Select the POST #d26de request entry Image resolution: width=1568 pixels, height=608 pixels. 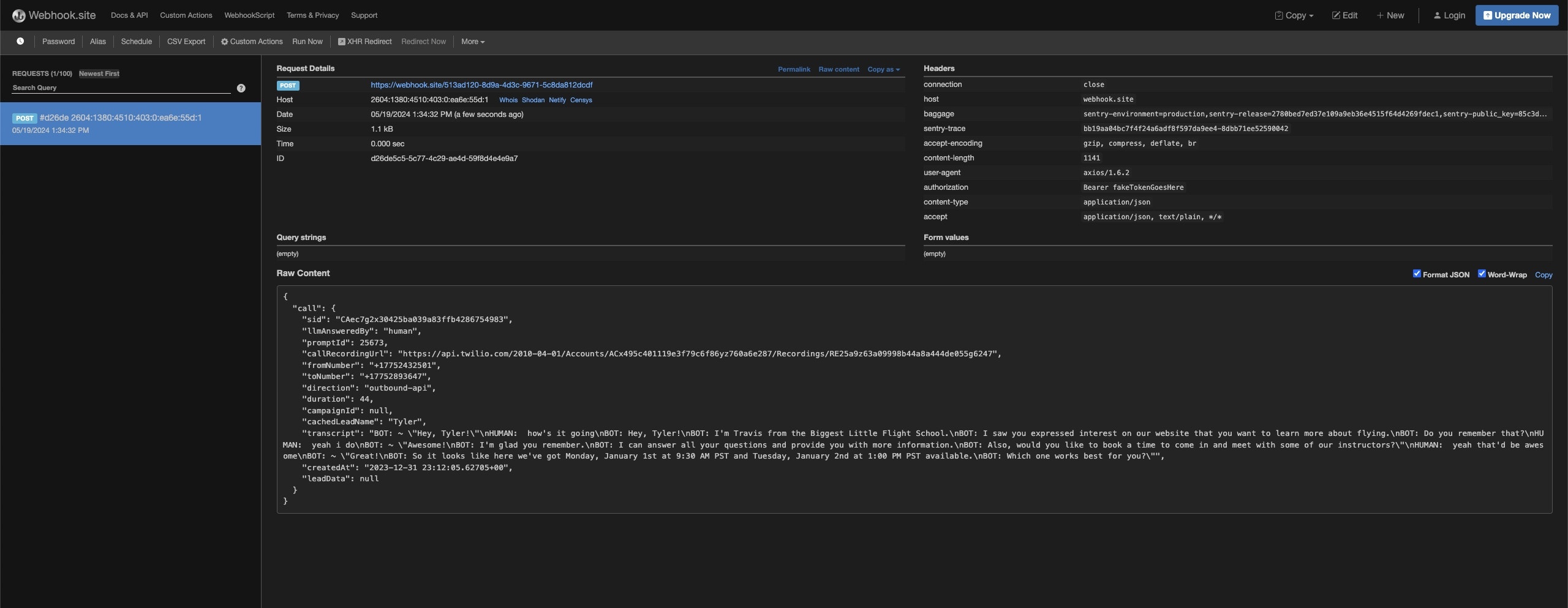(x=130, y=124)
